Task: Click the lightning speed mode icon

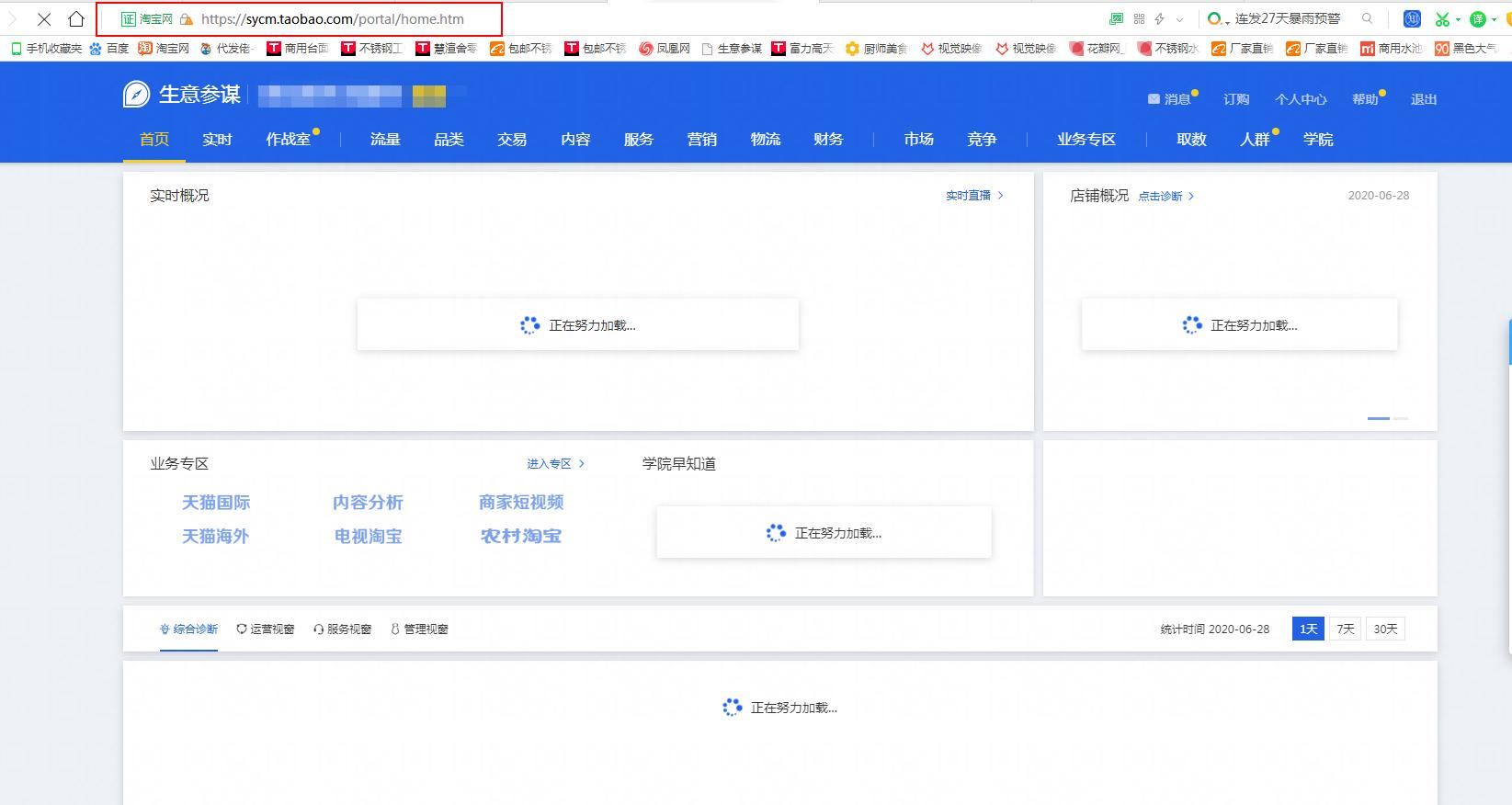Action: 1160,18
